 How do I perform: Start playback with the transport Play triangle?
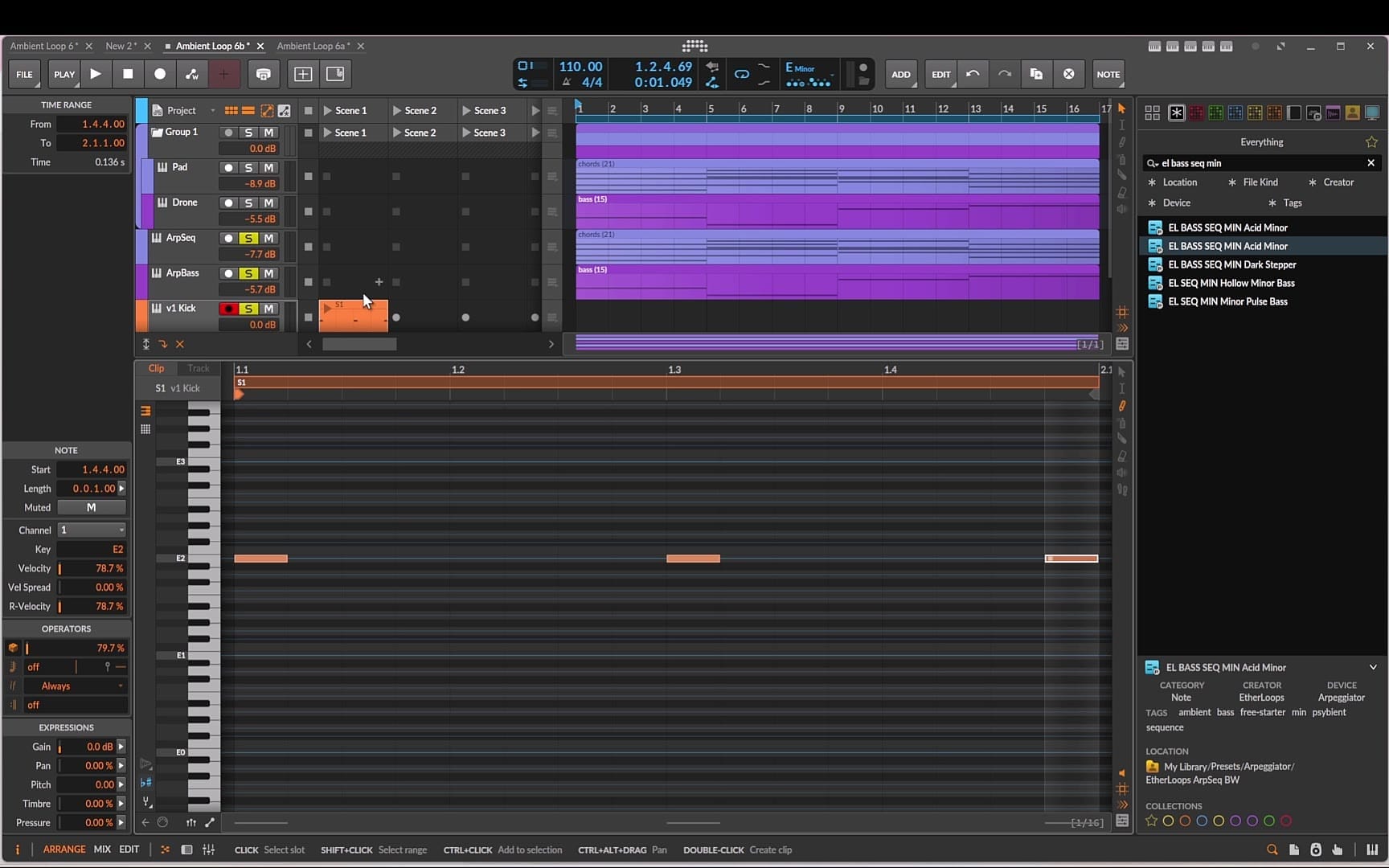pos(96,74)
